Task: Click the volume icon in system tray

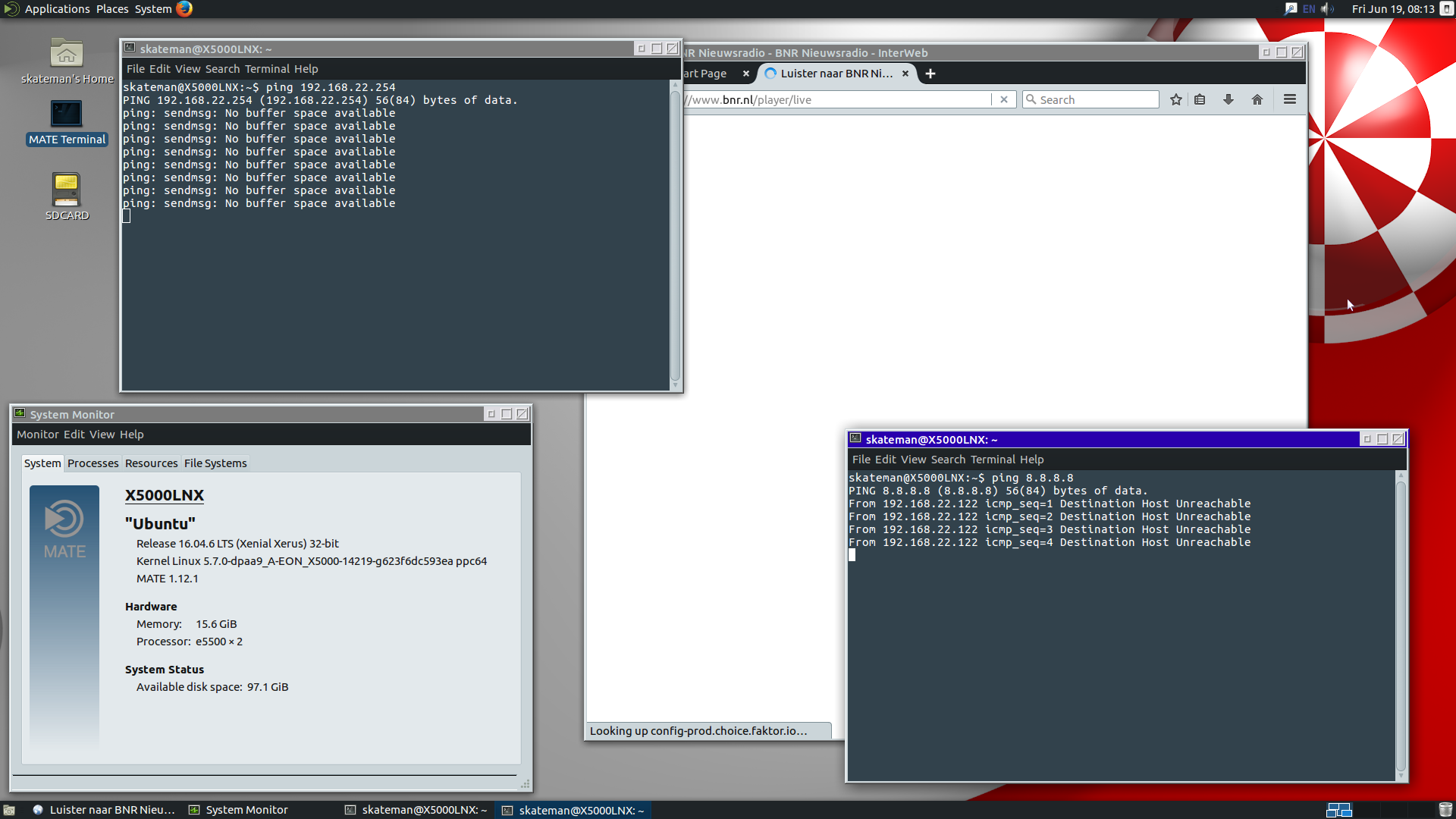Action: coord(1327,8)
